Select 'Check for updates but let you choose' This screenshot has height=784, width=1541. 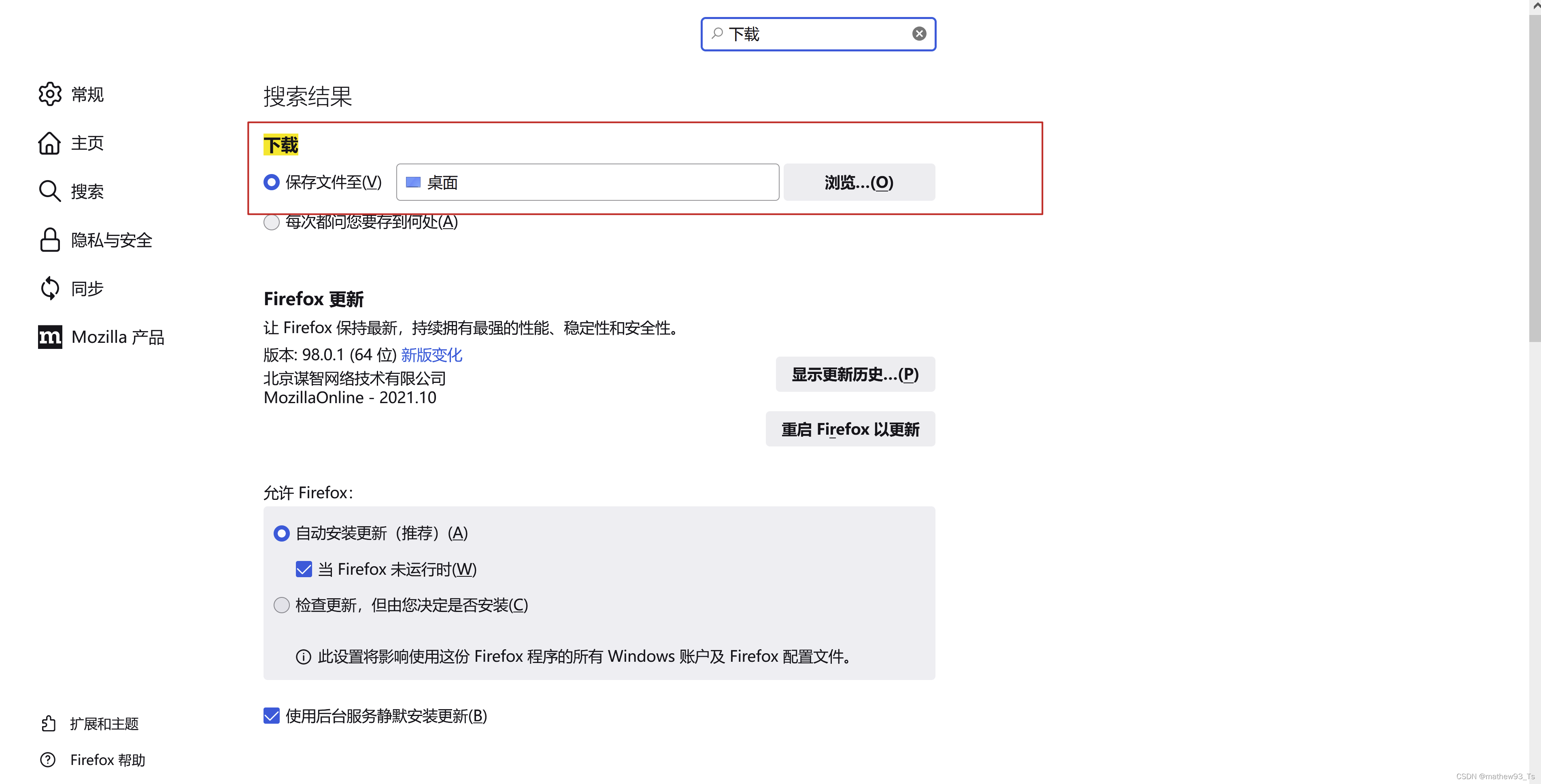(281, 605)
